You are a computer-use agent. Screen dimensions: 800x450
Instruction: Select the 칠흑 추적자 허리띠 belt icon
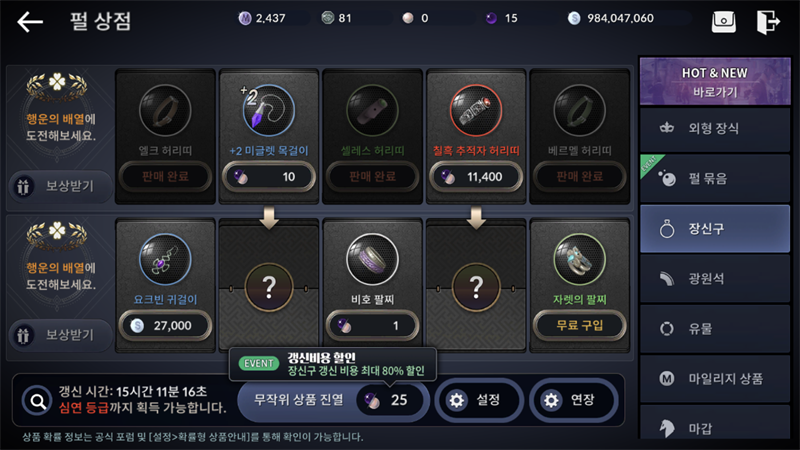[x=476, y=110]
